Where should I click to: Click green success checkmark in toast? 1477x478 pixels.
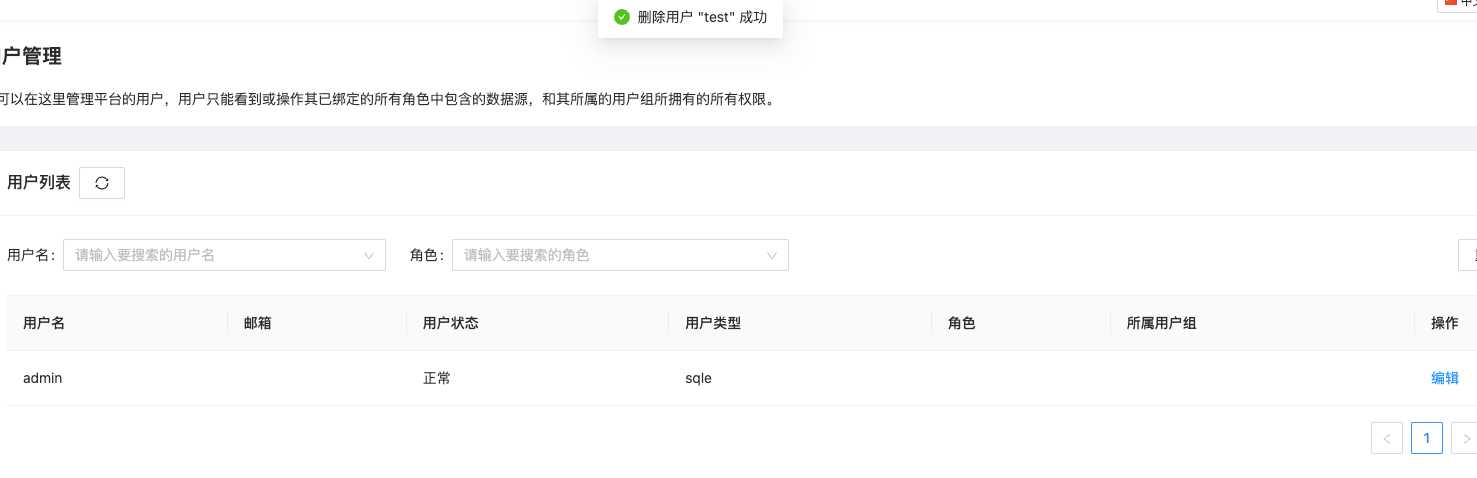pos(622,17)
